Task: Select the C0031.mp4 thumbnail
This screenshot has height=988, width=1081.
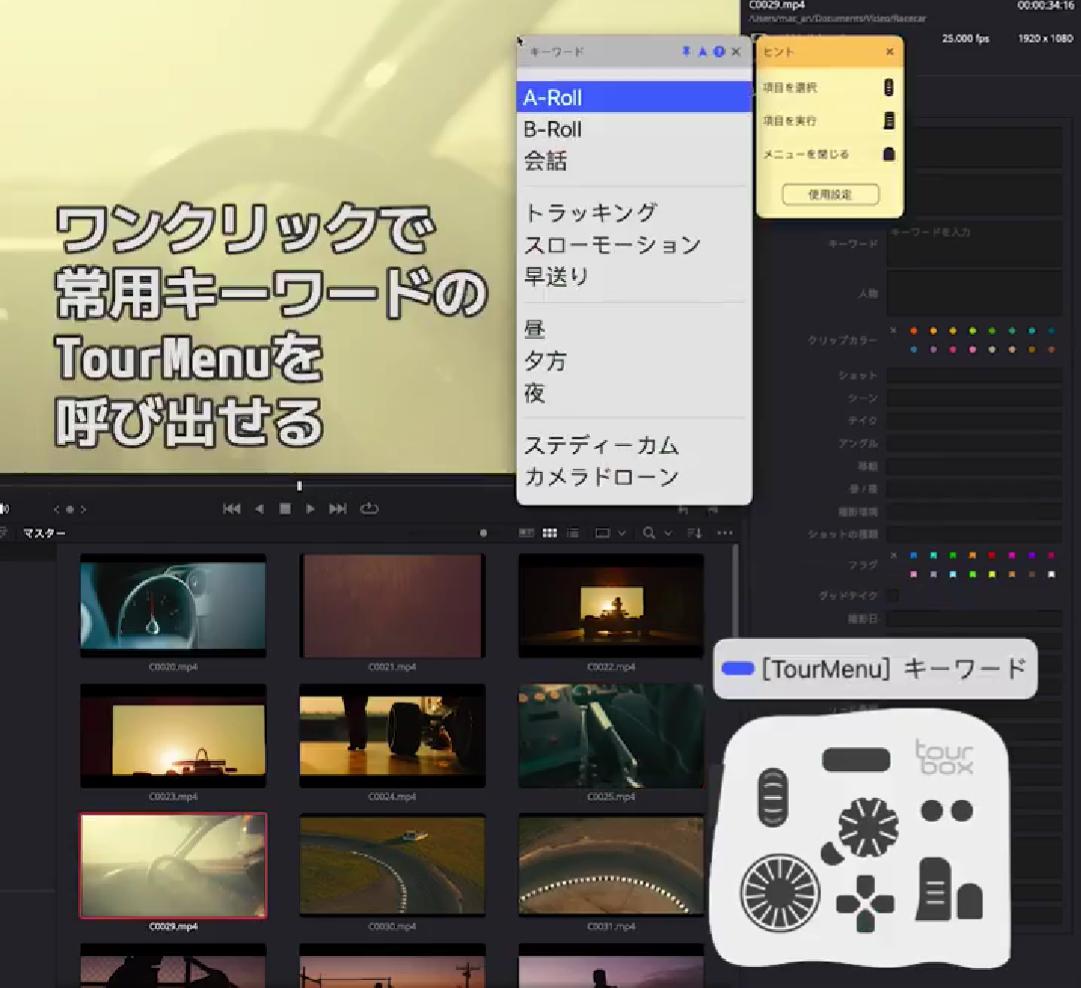Action: coord(612,865)
